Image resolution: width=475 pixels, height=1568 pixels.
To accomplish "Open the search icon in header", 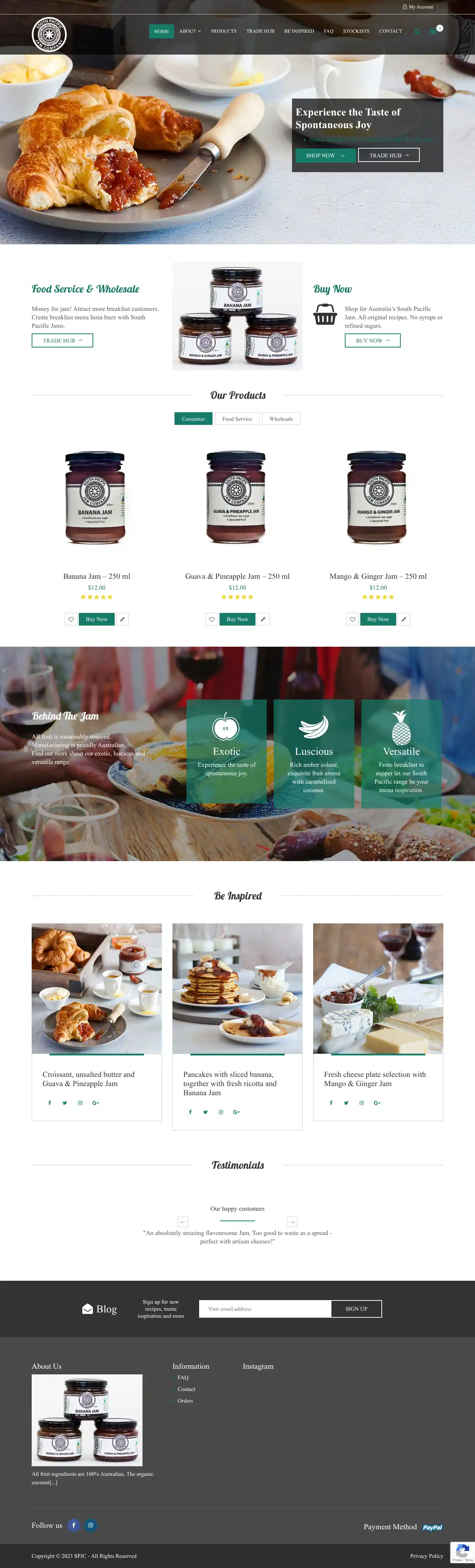I will click(x=417, y=31).
